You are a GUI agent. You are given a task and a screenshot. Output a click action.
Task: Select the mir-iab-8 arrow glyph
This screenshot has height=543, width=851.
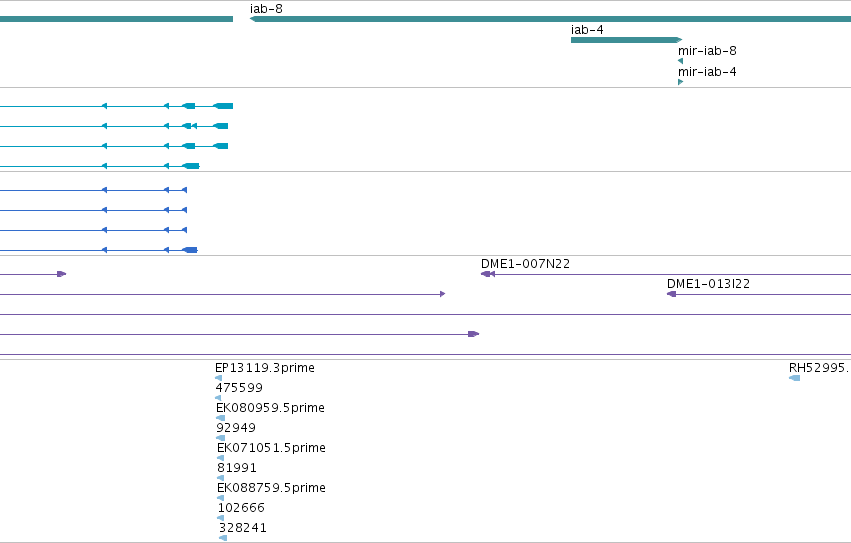[681, 61]
